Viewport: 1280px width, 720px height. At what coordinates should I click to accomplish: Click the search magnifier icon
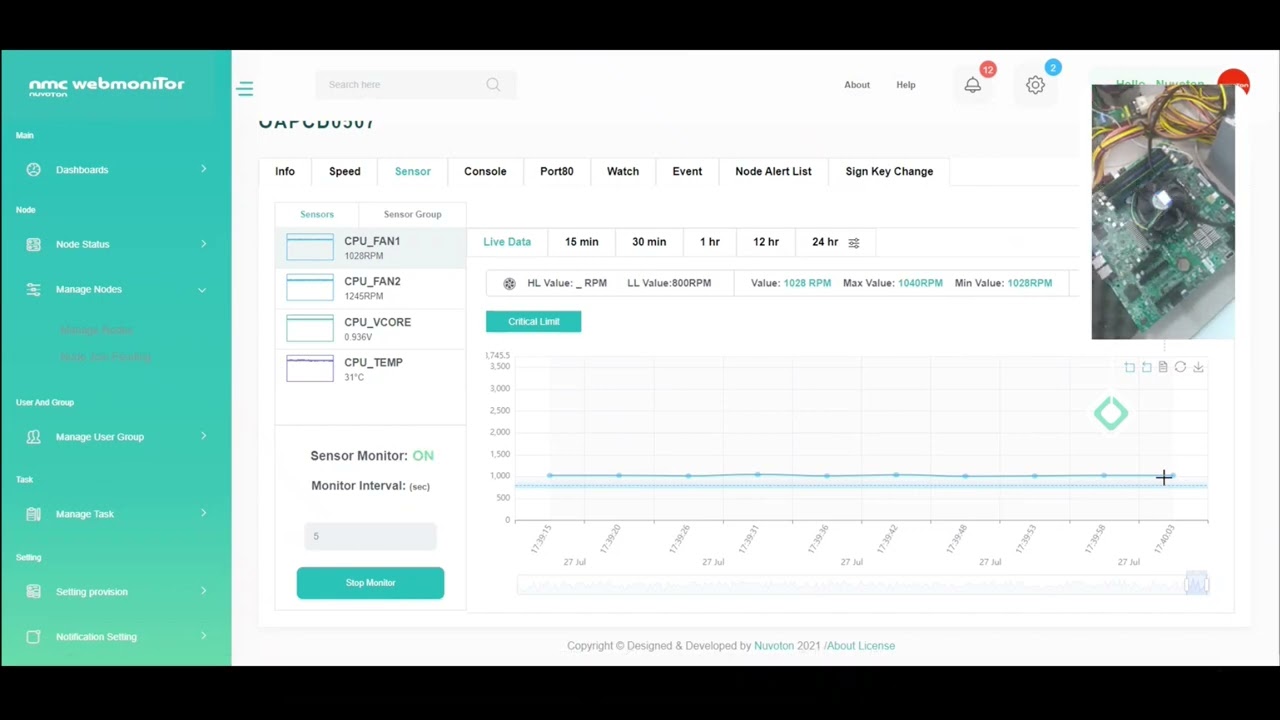point(493,85)
